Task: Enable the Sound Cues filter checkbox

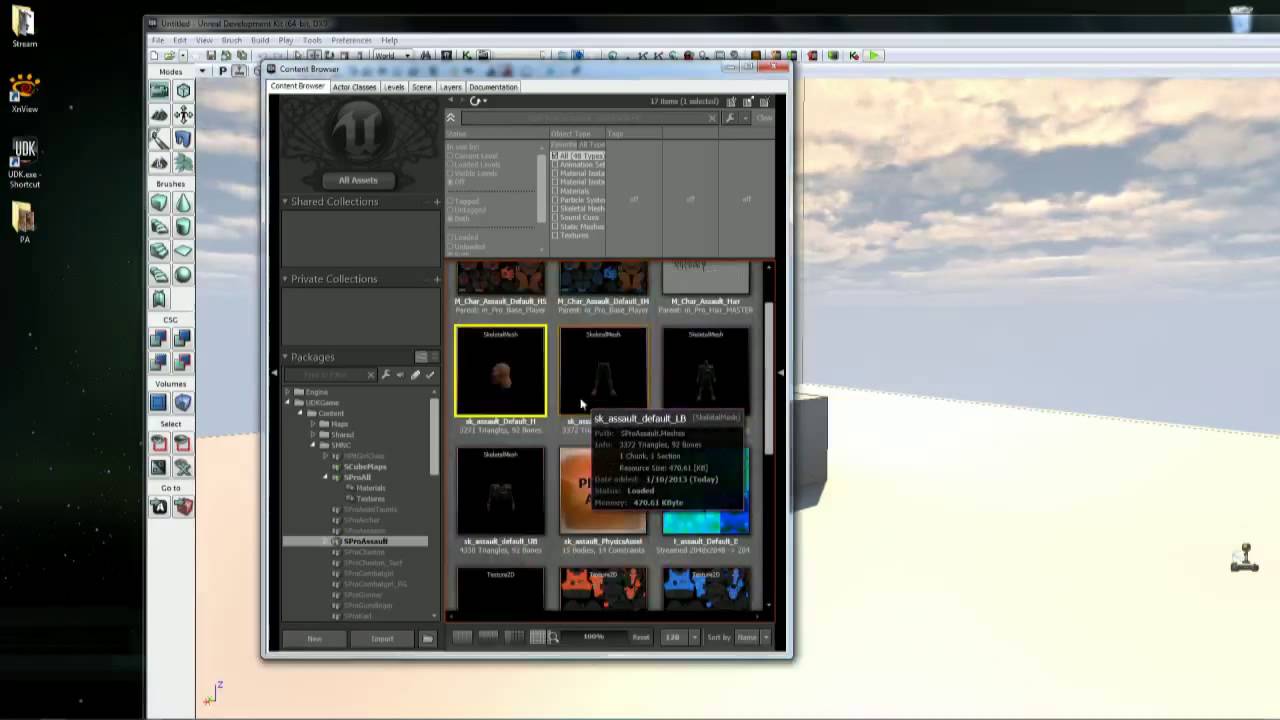Action: click(x=554, y=218)
